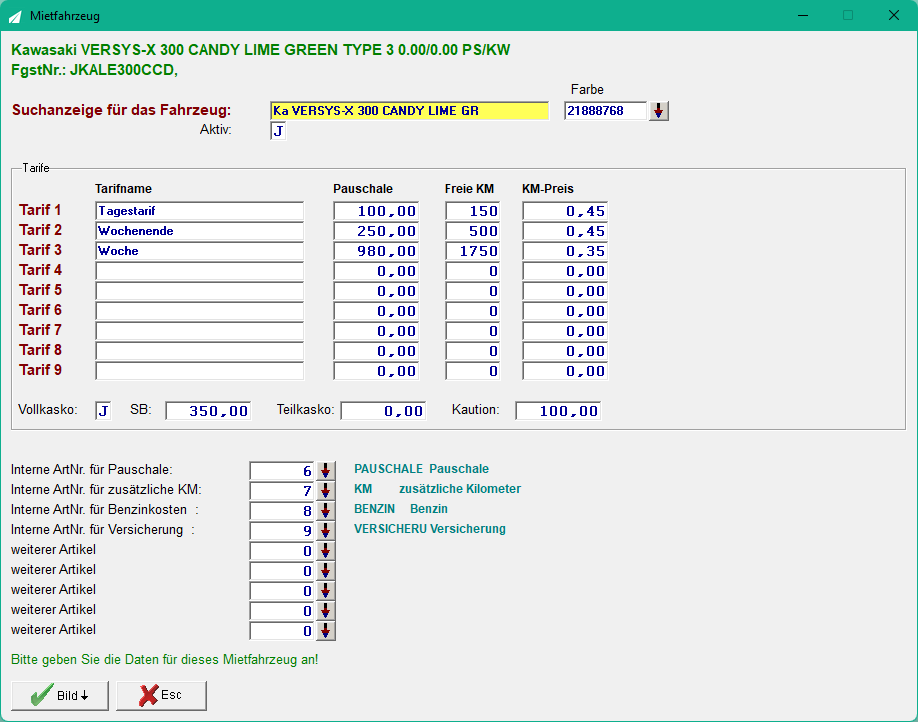Image resolution: width=918 pixels, height=722 pixels.
Task: Click Tarif 2 KM-Preis field
Action: point(565,231)
